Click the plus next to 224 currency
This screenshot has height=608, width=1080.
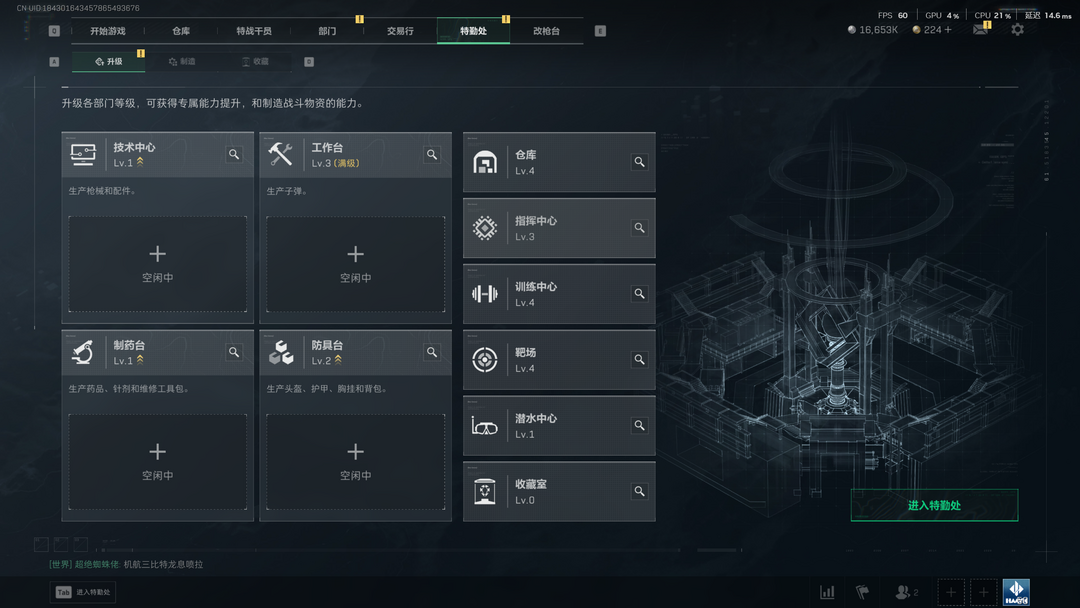tap(948, 30)
